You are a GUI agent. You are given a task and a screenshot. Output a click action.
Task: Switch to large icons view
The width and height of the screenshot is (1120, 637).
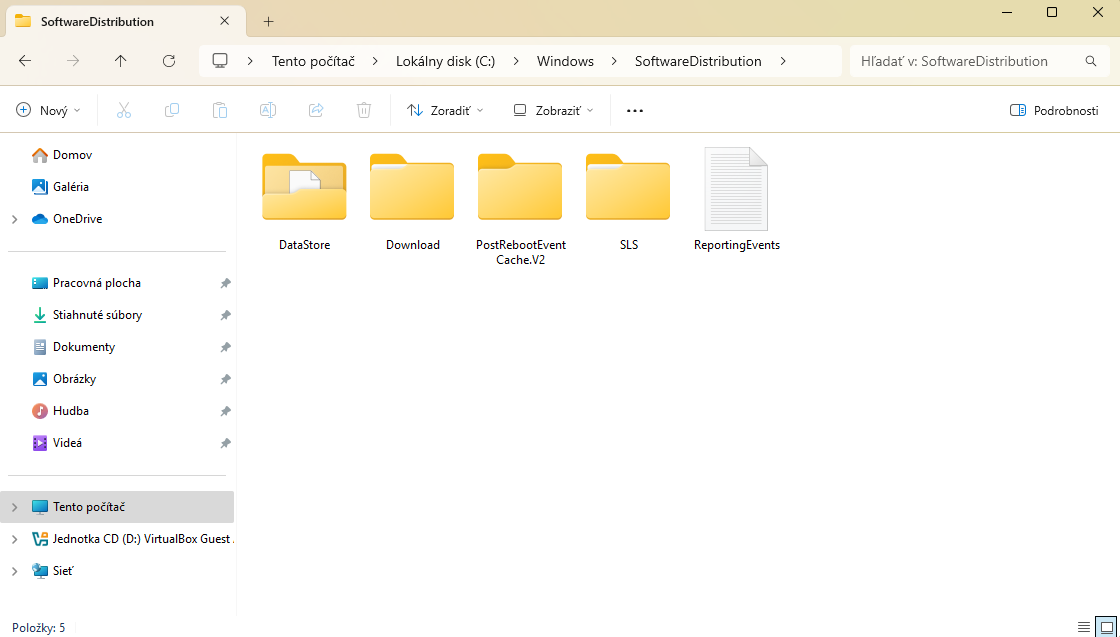pyautogui.click(x=1105, y=627)
